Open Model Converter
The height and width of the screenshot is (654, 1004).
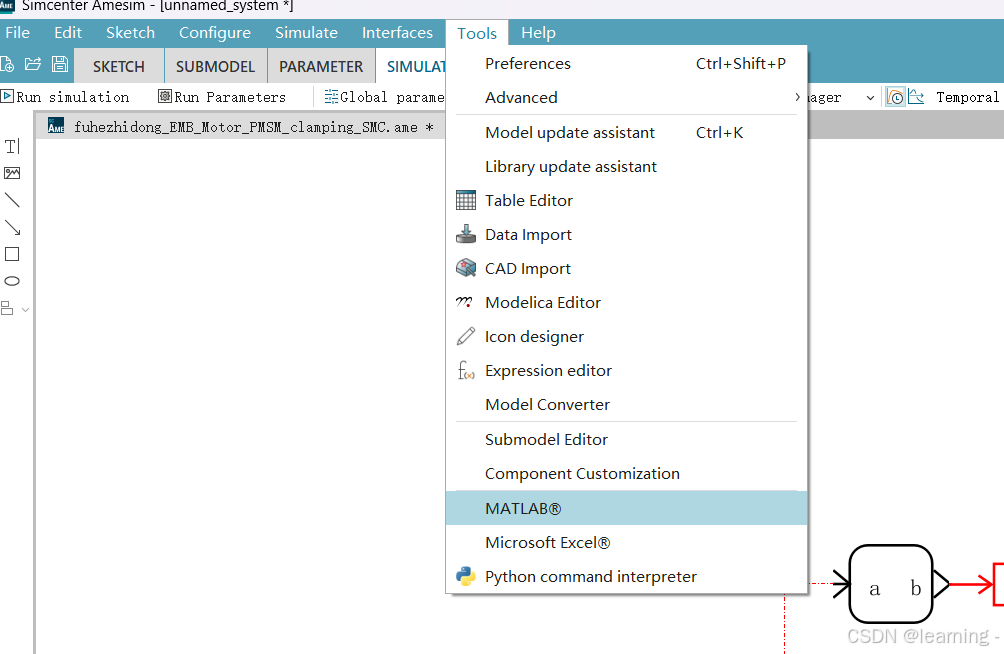pos(626,404)
